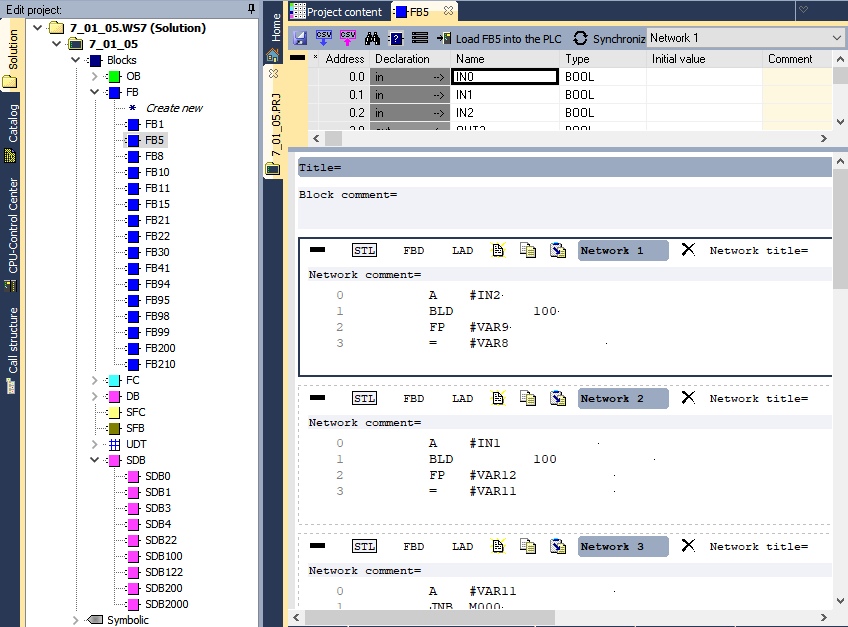848x627 pixels.
Task: Click the Synchronize button
Action: click(609, 38)
